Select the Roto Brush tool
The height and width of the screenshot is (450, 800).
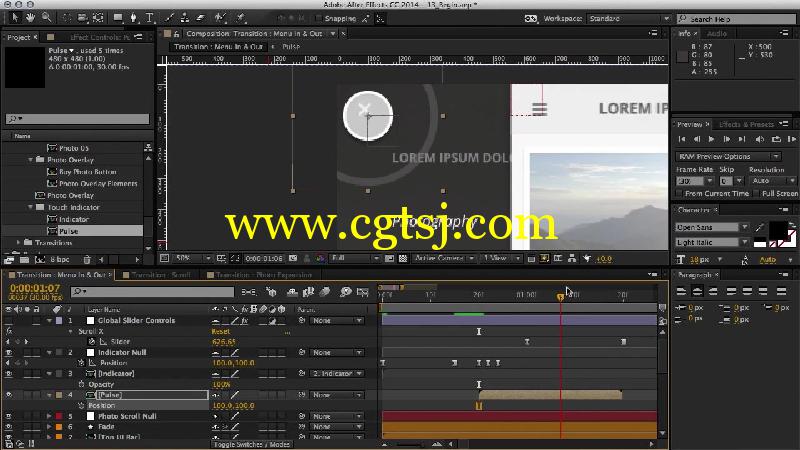(220, 18)
